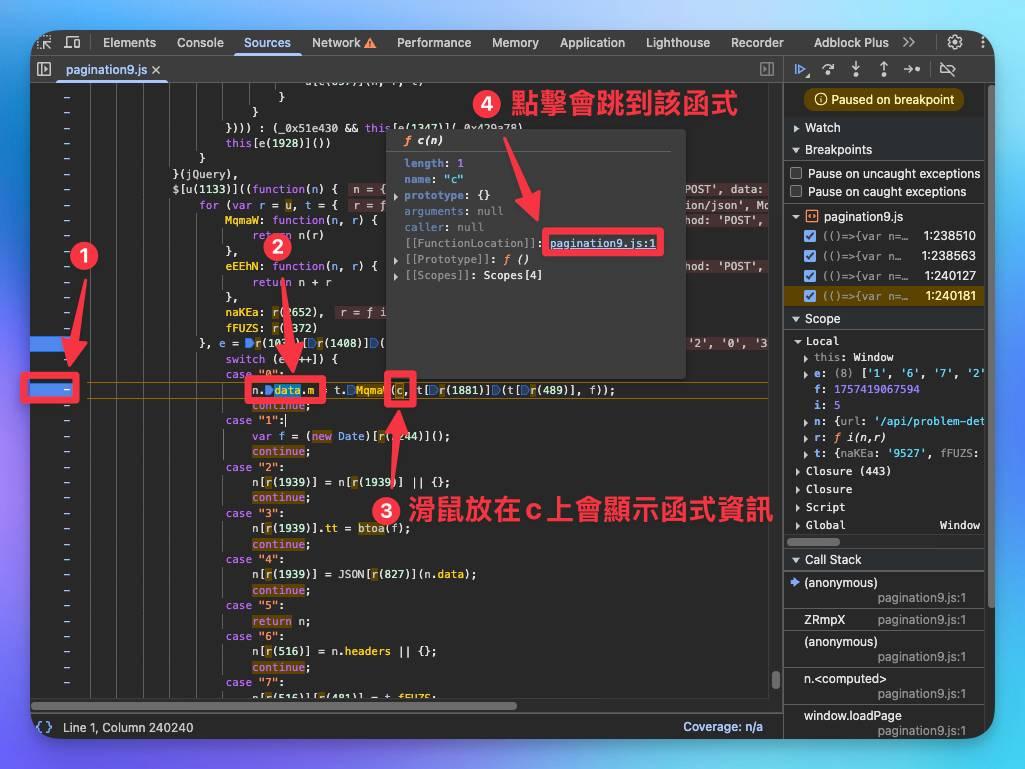
Task: Toggle the device toolbar icon
Action: pos(72,43)
